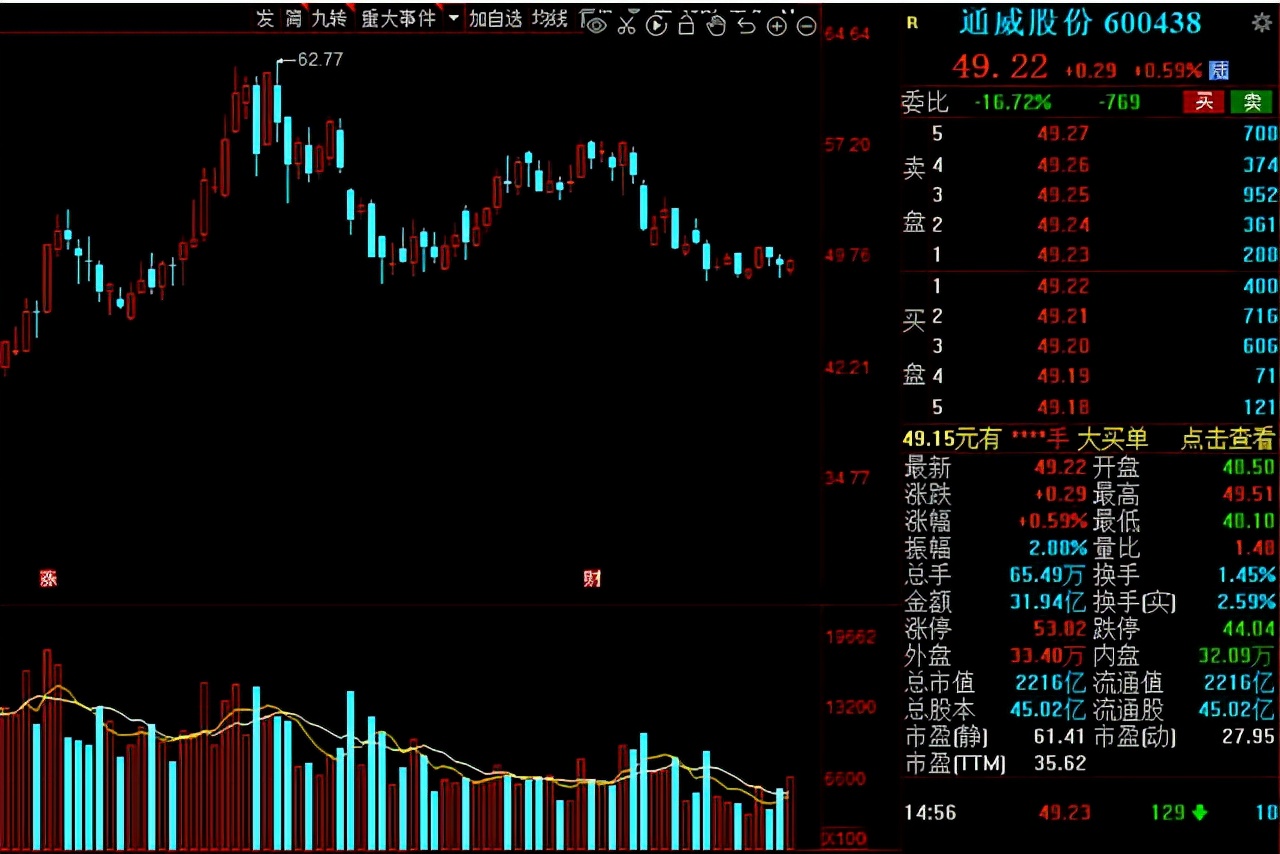The height and width of the screenshot is (854, 1280).
Task: Select sell level 4 price 49.26
Action: 1062,165
